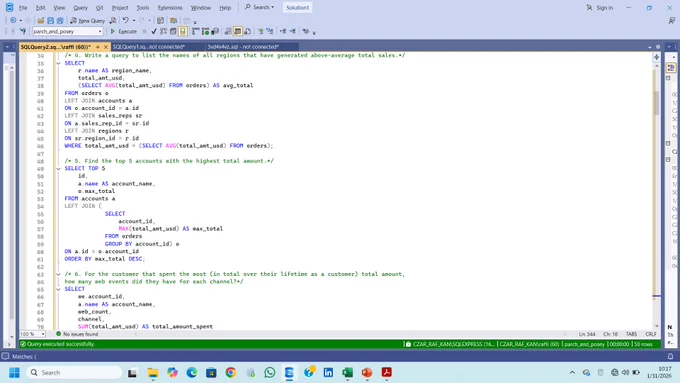Collapse the SELECT block at line 65
Screen dimensions: 680x383
(x=58, y=289)
